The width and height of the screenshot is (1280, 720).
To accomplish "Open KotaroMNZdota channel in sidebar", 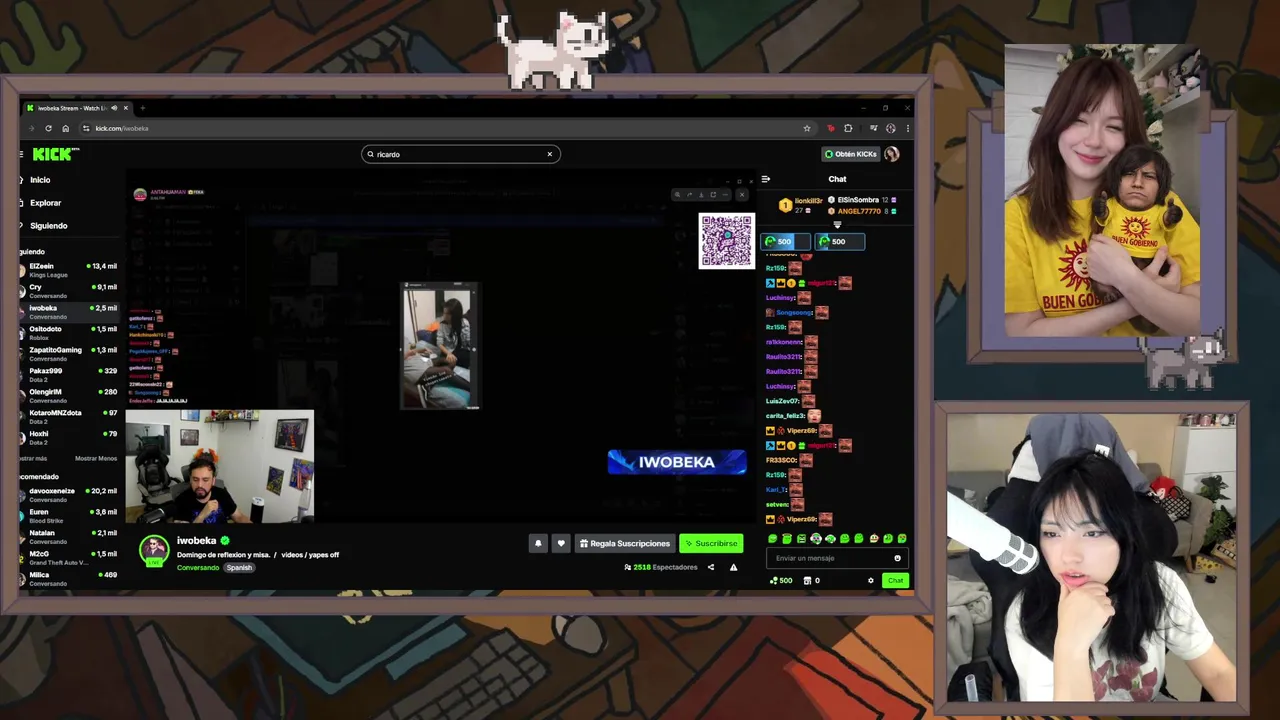I will coord(68,417).
